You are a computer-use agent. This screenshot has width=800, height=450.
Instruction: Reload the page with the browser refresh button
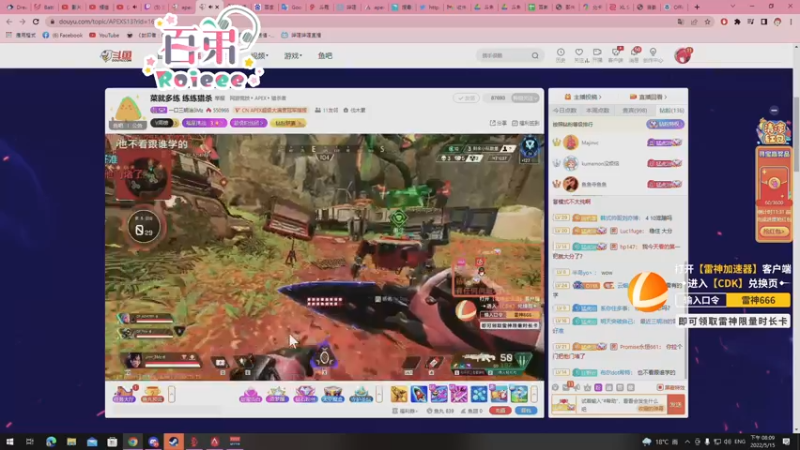[x=36, y=22]
